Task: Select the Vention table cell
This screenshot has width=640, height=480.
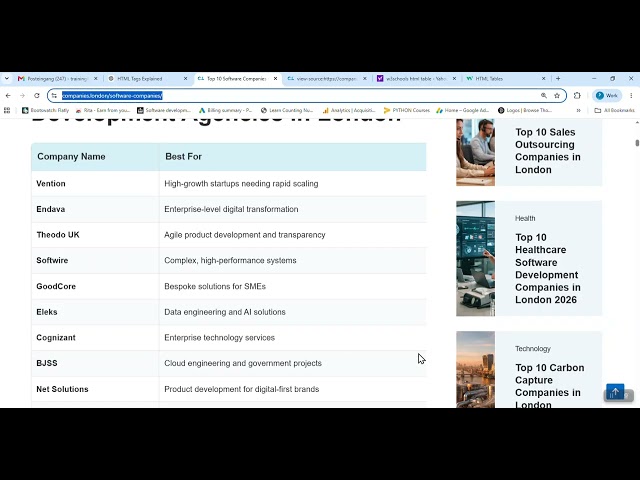Action: coord(95,184)
